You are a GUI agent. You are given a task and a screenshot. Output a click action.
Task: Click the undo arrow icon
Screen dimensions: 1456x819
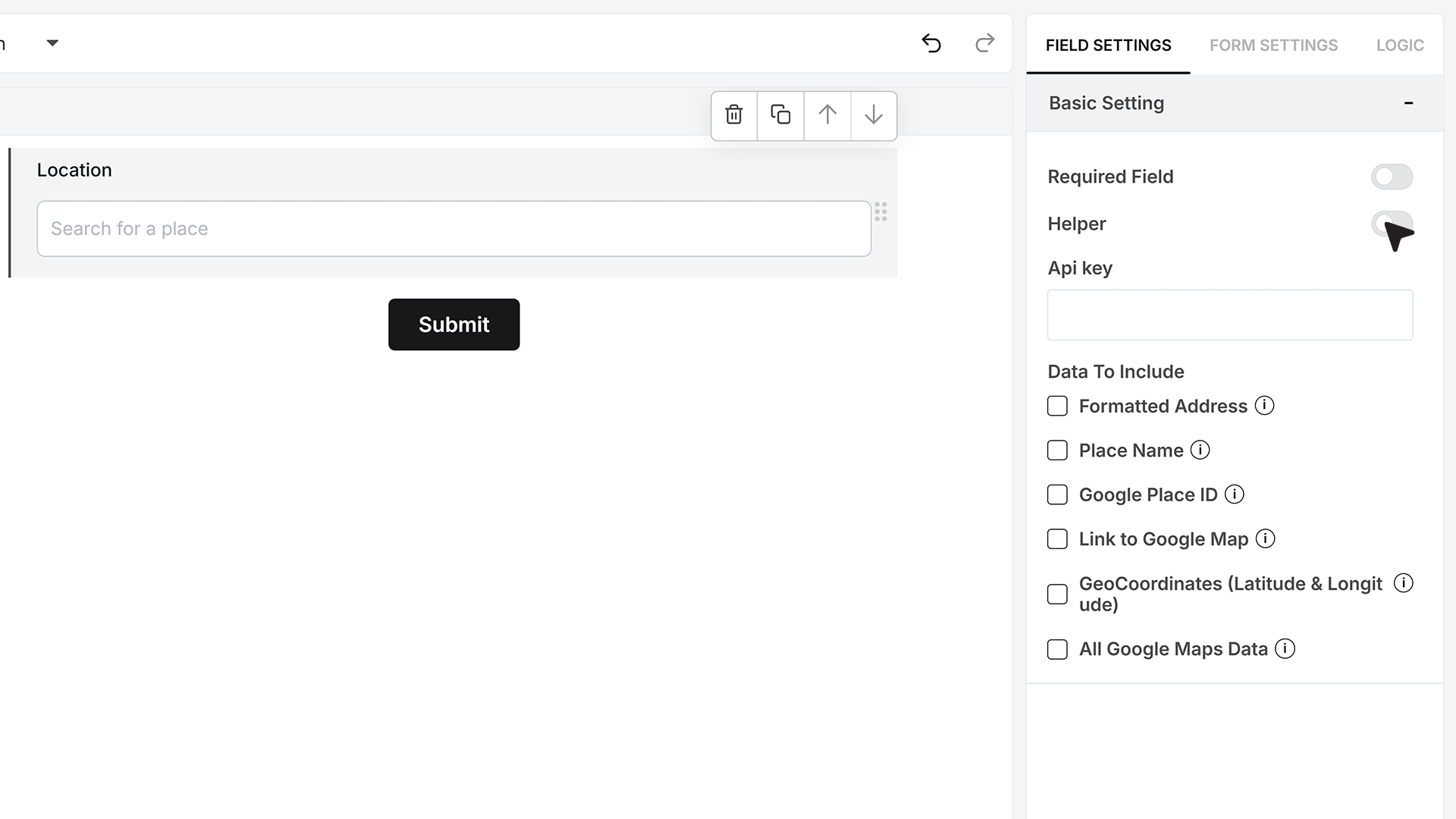point(931,43)
